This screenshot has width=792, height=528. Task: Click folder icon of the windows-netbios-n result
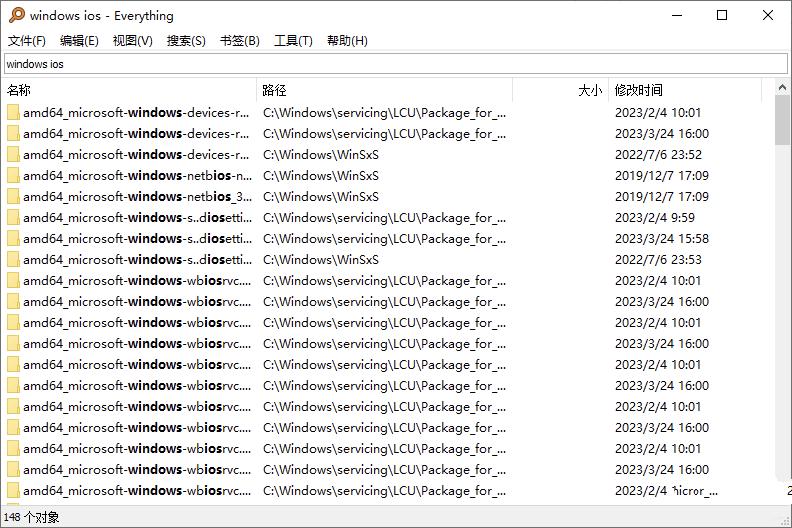point(13,176)
